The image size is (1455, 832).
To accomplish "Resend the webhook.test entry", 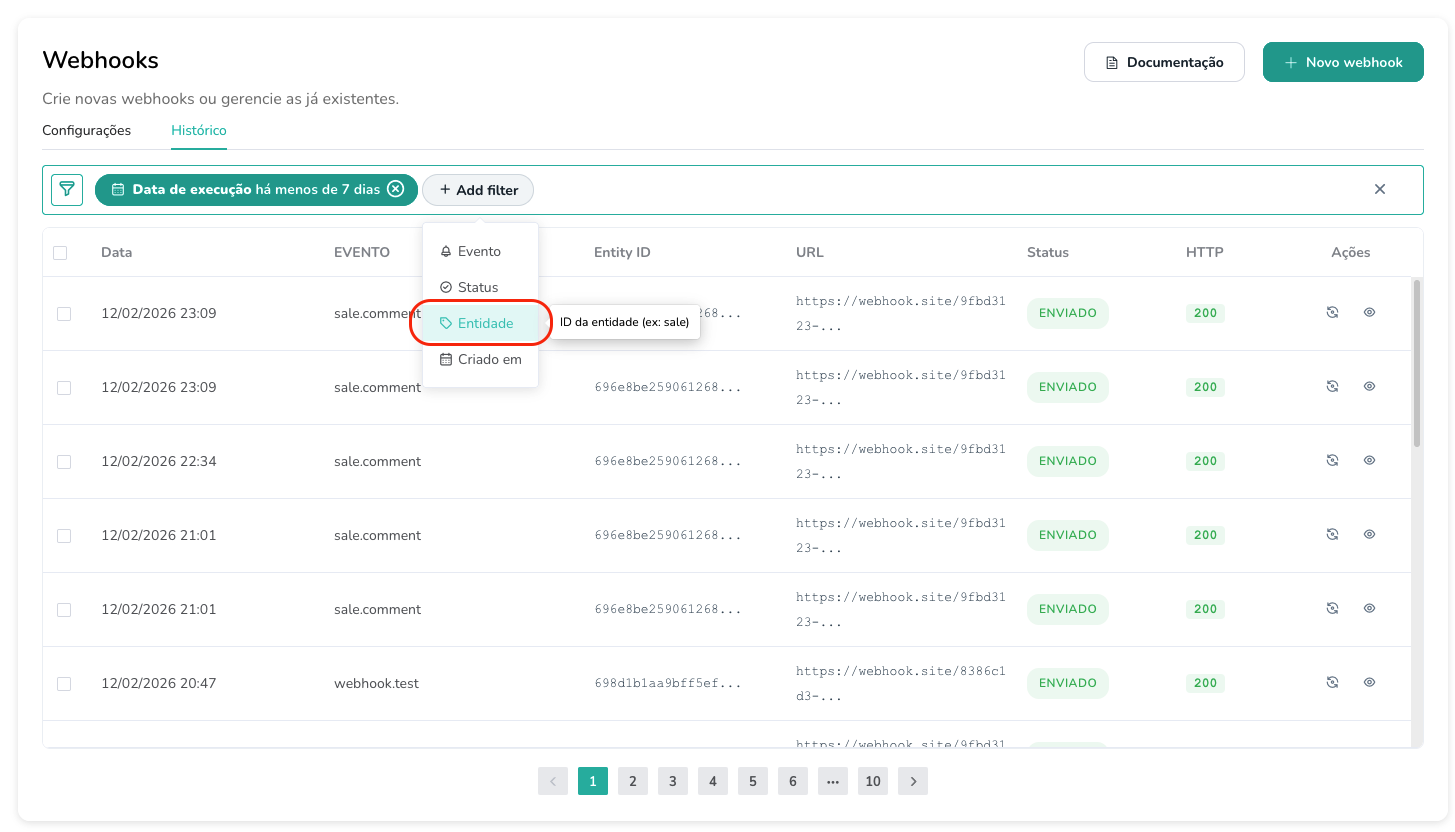I will click(1332, 683).
